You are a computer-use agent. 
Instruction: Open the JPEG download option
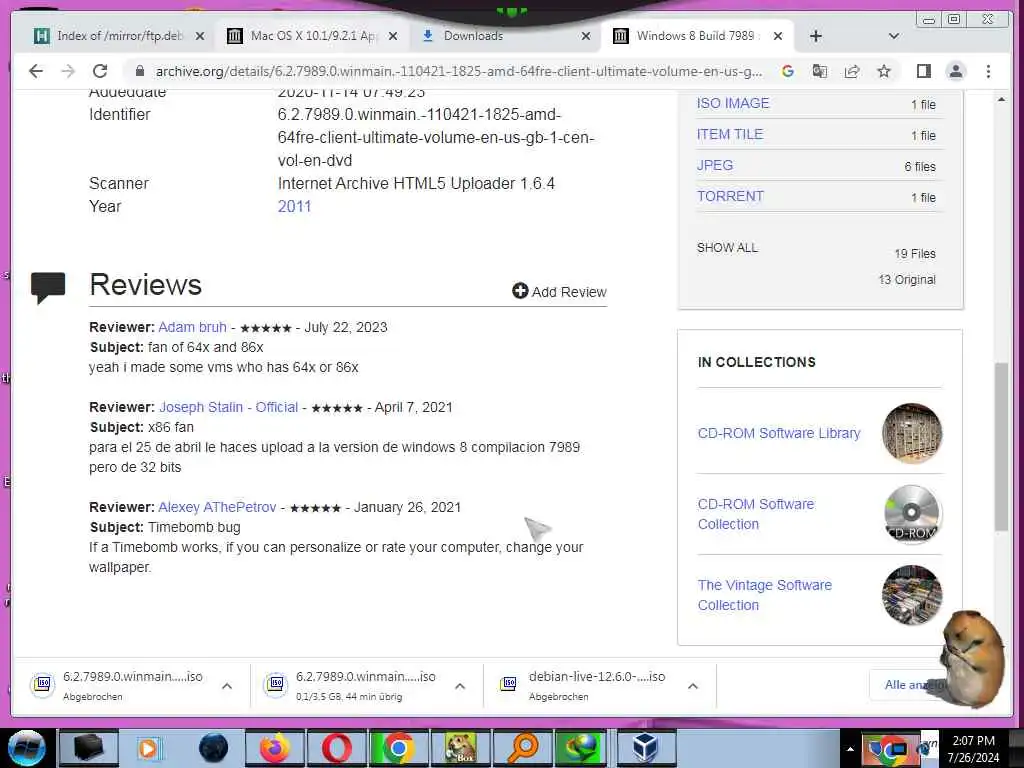point(714,165)
